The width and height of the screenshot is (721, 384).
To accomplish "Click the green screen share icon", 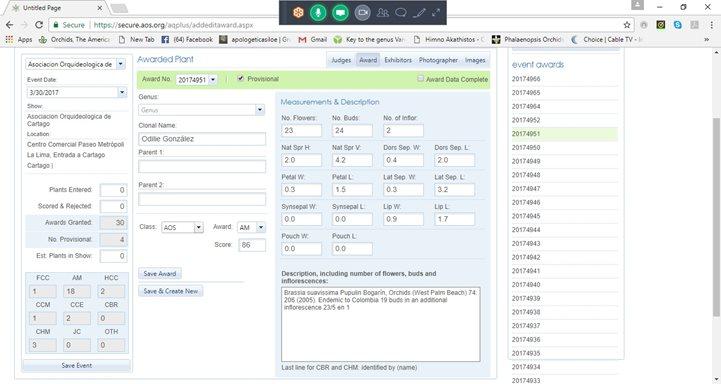I will 340,12.
